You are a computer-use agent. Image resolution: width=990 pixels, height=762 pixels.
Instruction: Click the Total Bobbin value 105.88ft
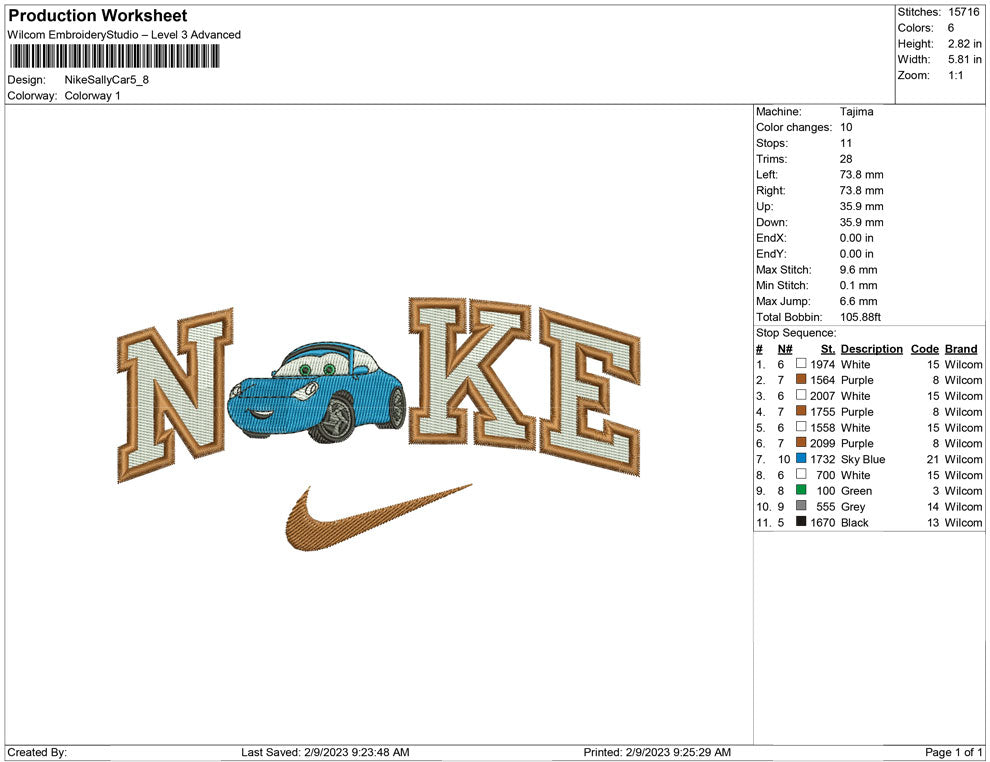pyautogui.click(x=860, y=317)
